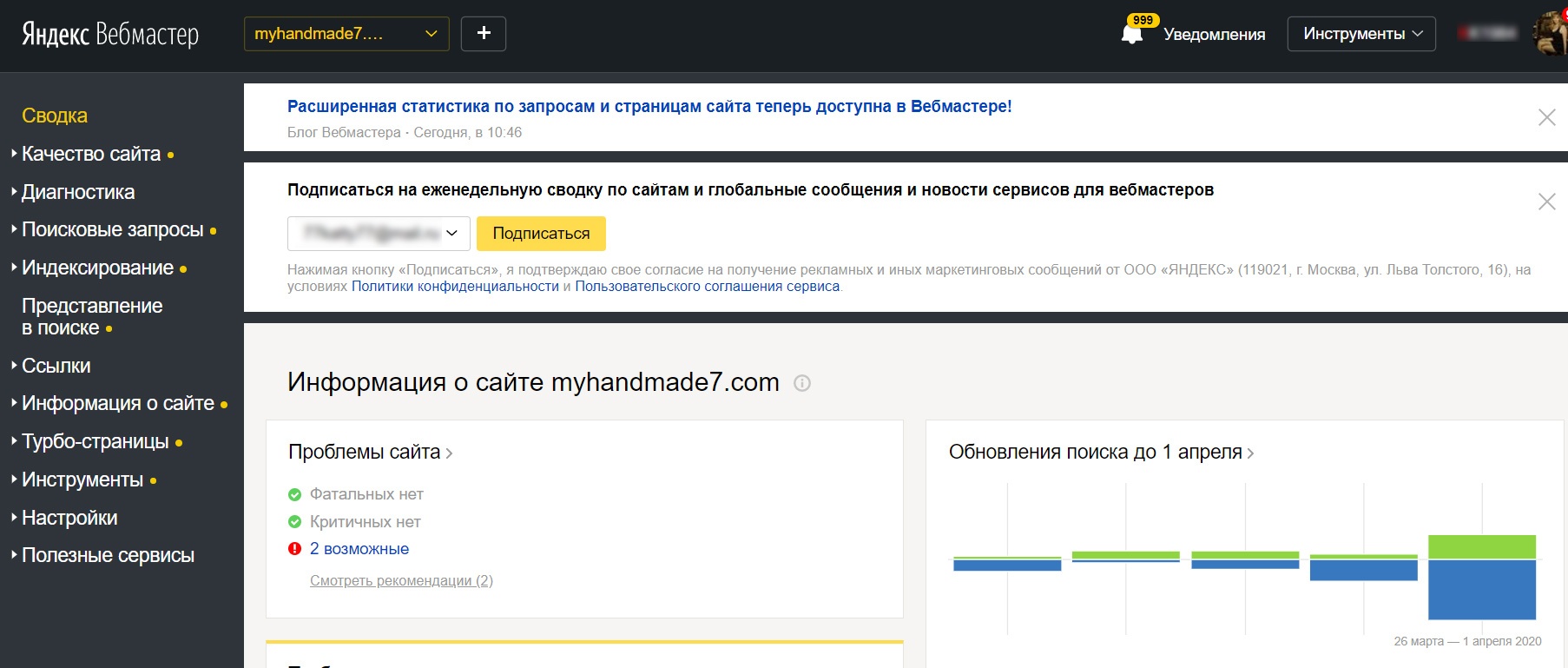Screen dimensions: 1568x668
Task: Click the tallest blue bar in chart
Action: click(1482, 590)
